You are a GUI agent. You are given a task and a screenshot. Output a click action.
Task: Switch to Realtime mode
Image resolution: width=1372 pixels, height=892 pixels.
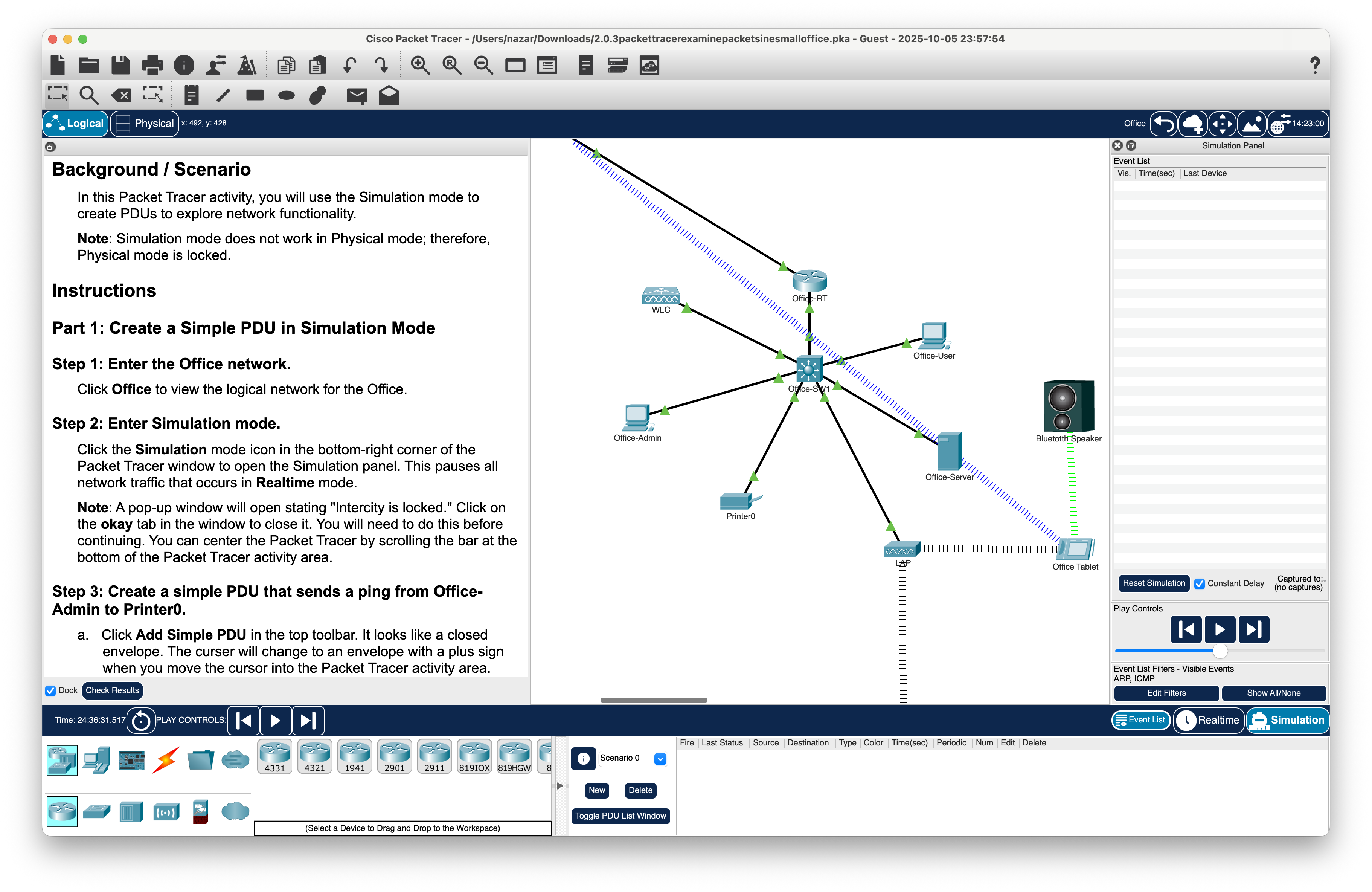(1209, 720)
